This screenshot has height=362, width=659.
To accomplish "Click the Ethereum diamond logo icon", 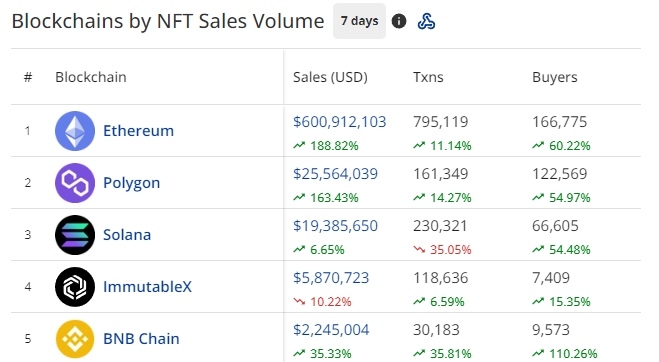I will pos(75,131).
